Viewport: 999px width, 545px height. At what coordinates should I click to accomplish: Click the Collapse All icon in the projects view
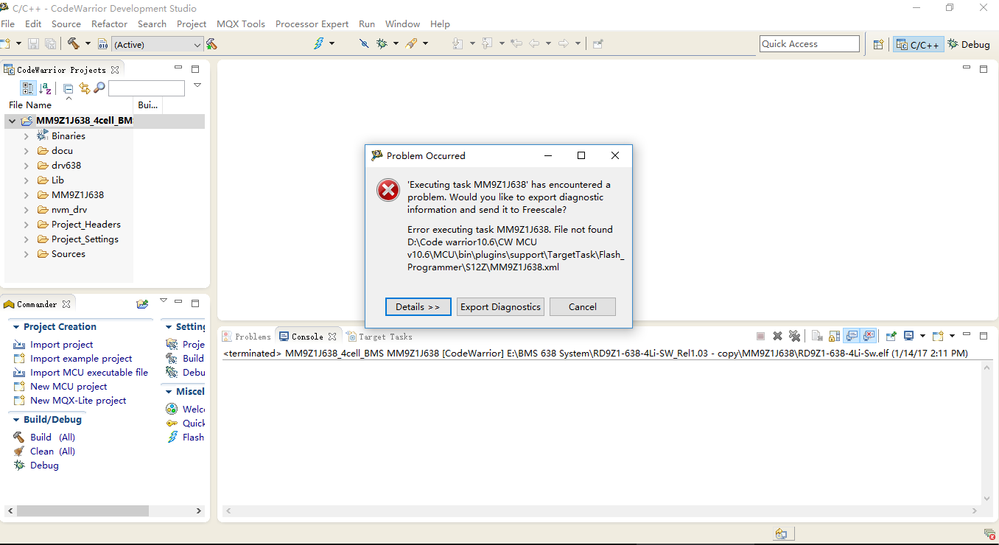tap(68, 88)
